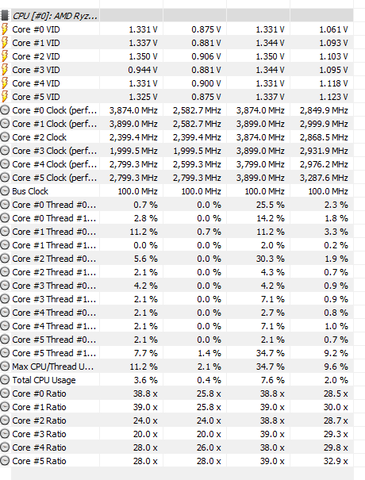365x480 pixels.
Task: Click the round icon beside Max CPU/Thread Usage
Action: pos(5,367)
